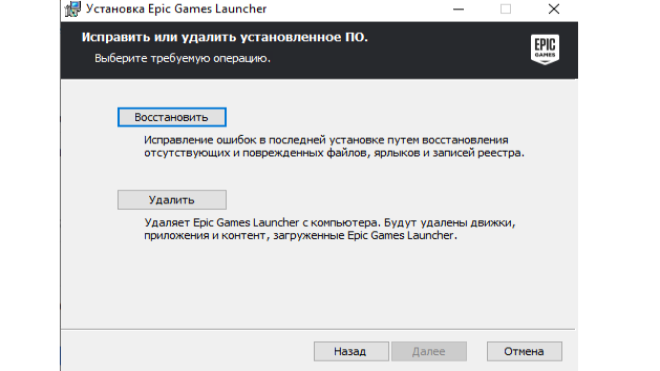Close the setup dialog with the X

(x=554, y=9)
